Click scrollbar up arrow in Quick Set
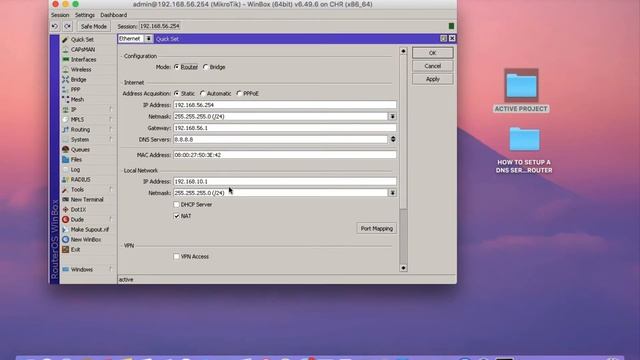640x360 pixels. (x=403, y=51)
